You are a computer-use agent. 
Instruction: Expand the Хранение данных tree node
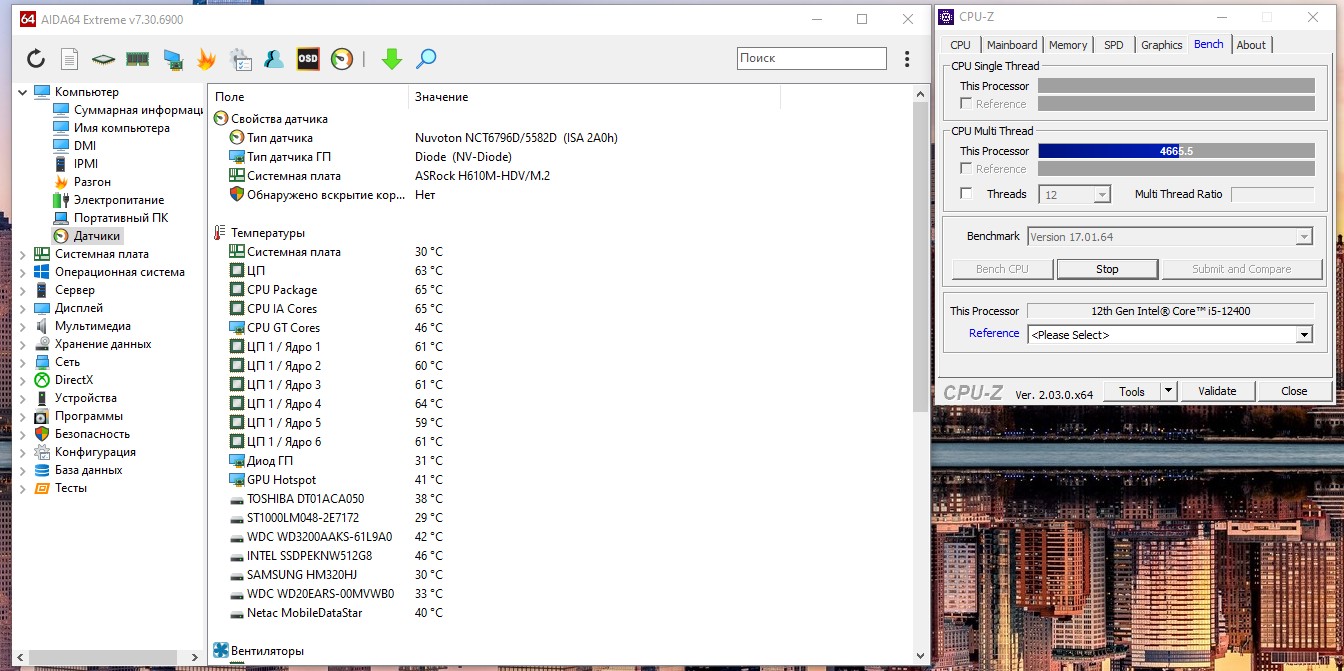pos(23,344)
